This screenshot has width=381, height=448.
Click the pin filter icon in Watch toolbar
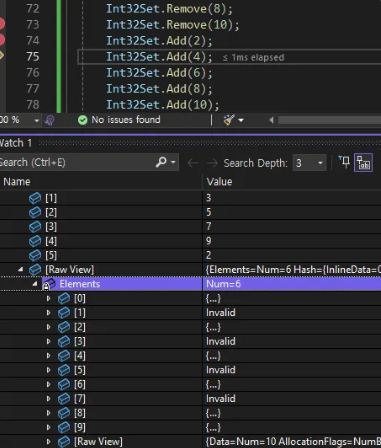(x=344, y=162)
